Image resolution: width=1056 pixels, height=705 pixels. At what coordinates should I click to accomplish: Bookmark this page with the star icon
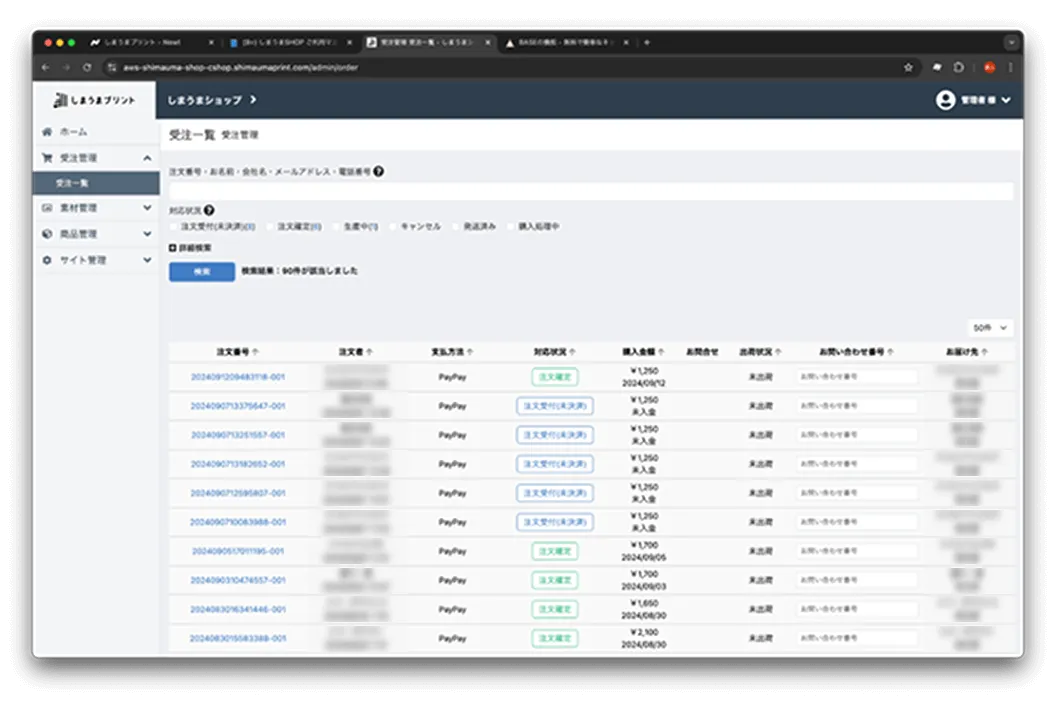(x=908, y=68)
